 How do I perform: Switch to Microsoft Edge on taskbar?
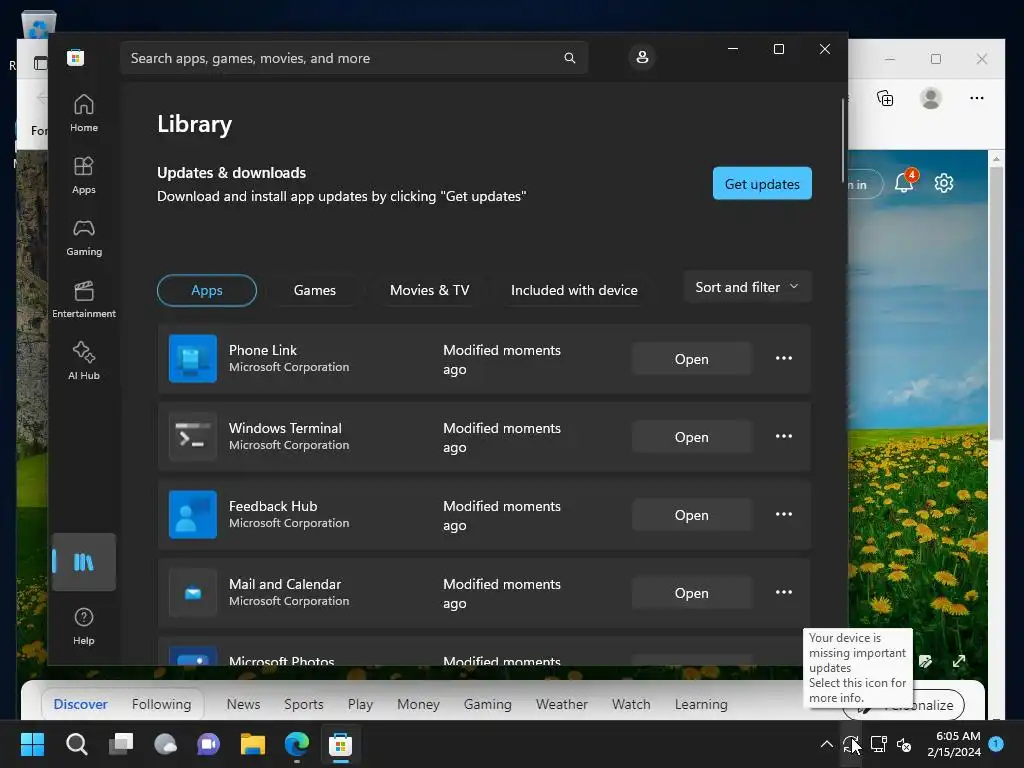coord(296,744)
